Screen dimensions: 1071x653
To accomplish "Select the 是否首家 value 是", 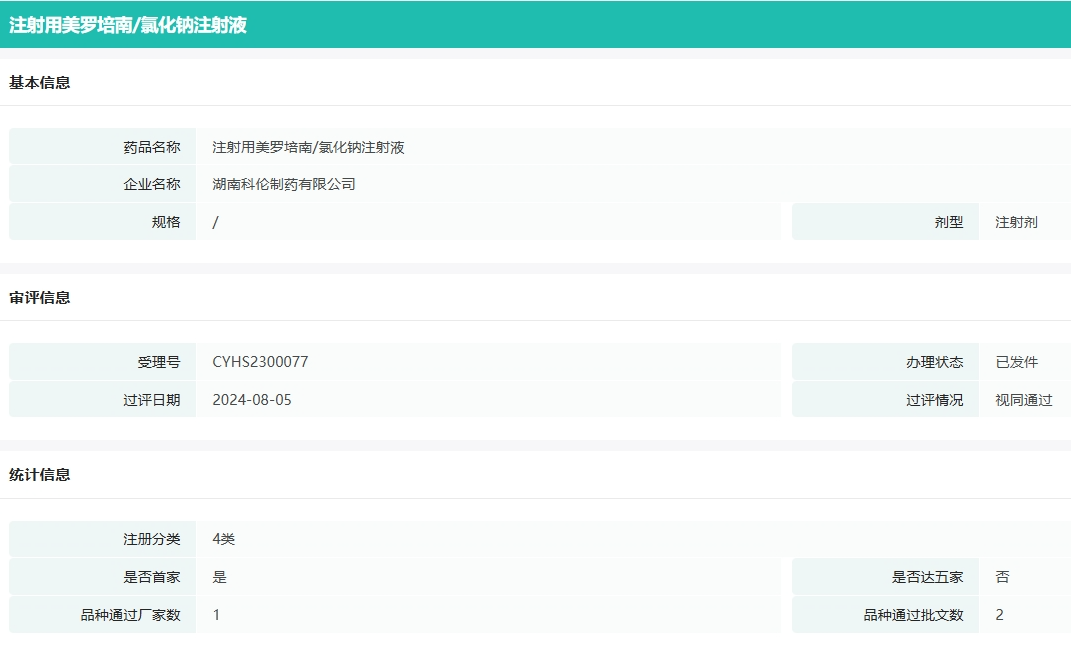I will click(x=219, y=577).
